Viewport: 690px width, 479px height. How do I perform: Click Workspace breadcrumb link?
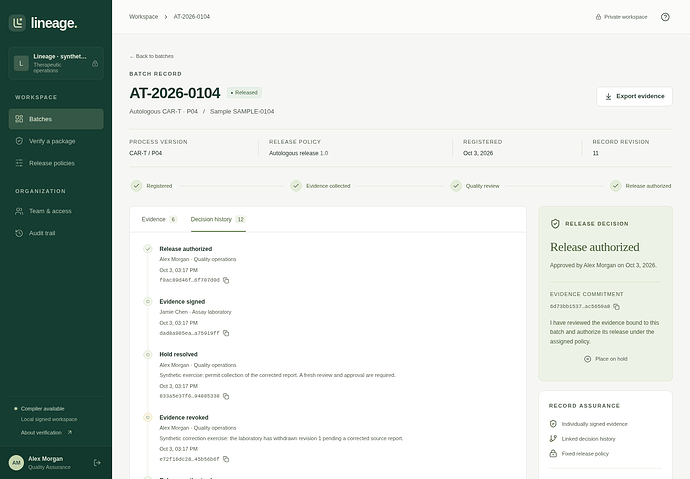click(143, 17)
